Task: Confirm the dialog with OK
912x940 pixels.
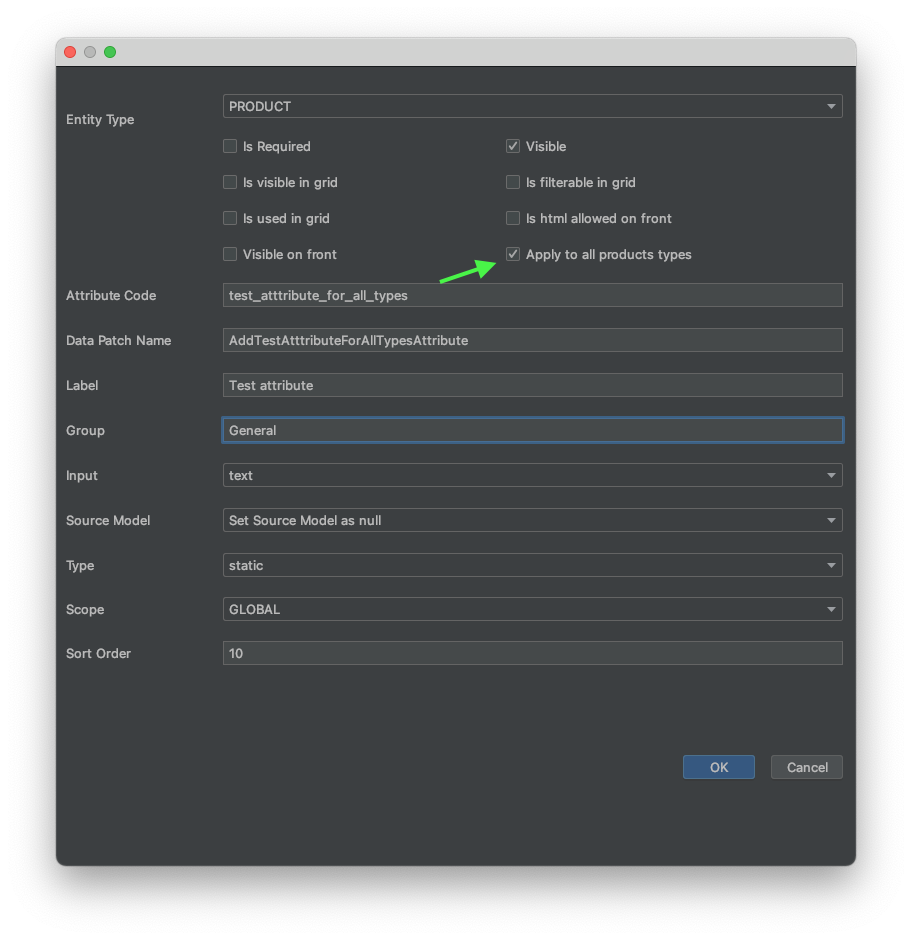Action: click(x=718, y=767)
